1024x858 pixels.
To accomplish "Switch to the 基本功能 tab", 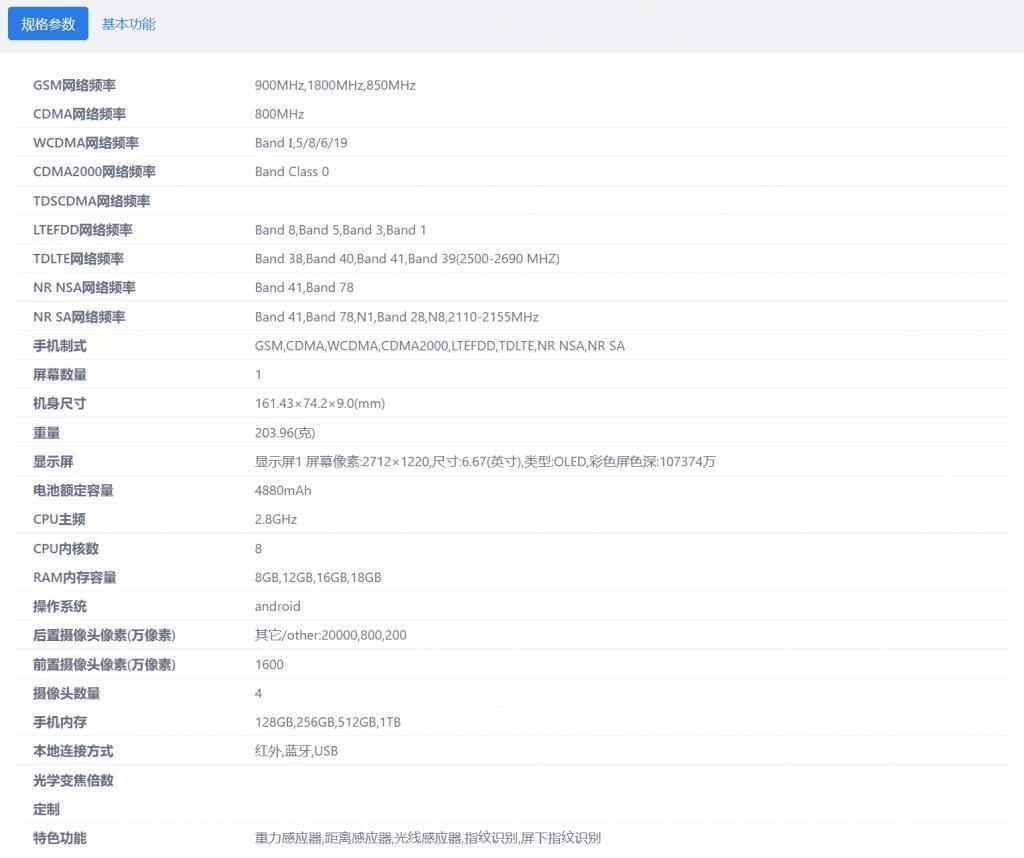I will pos(128,23).
